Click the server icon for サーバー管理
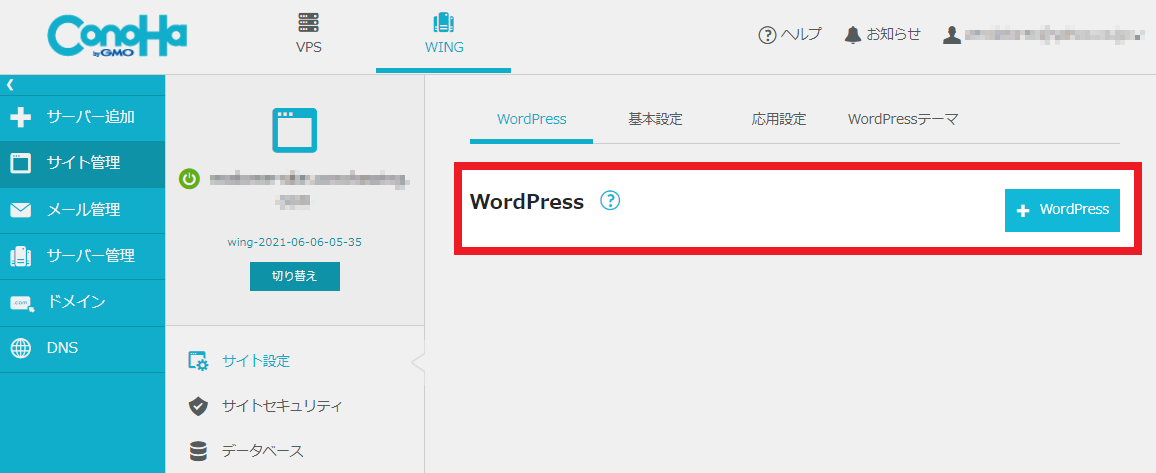The height and width of the screenshot is (473, 1156). click(x=21, y=256)
